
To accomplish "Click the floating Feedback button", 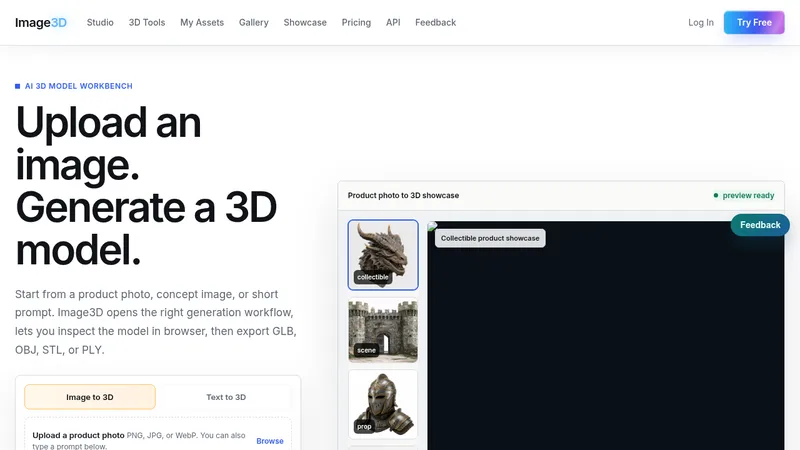I will coord(760,225).
